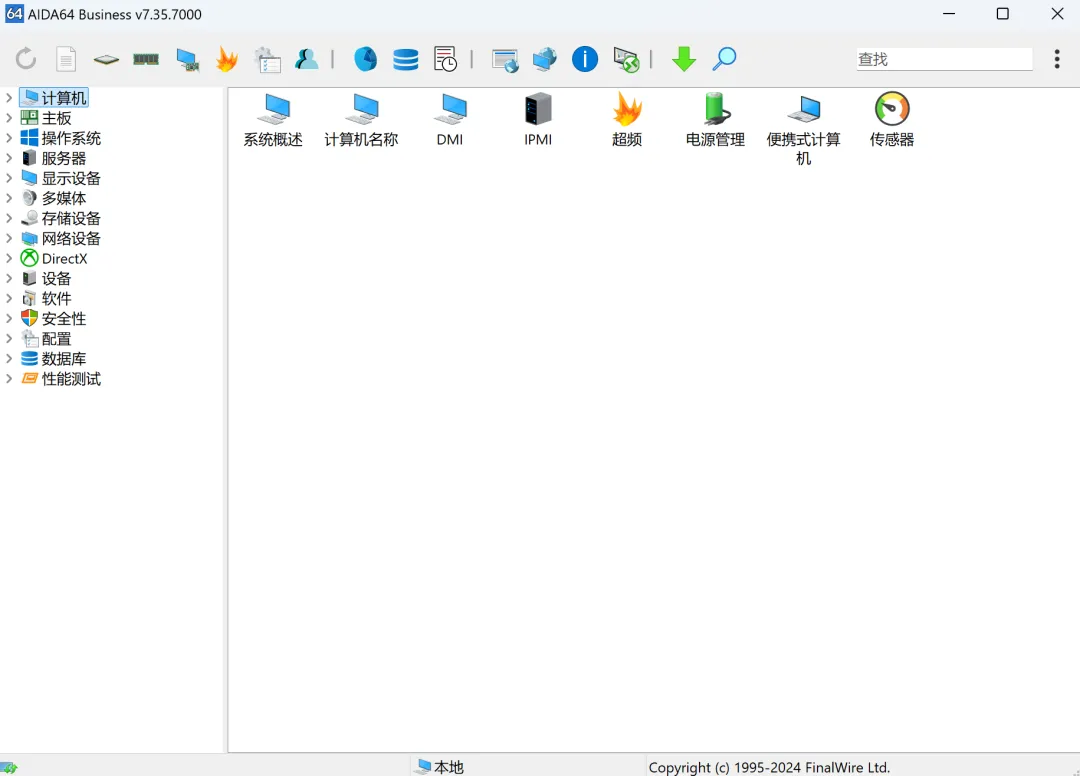Expand the 存储设备 tree node arrow
1080x776 pixels.
[x=9, y=218]
